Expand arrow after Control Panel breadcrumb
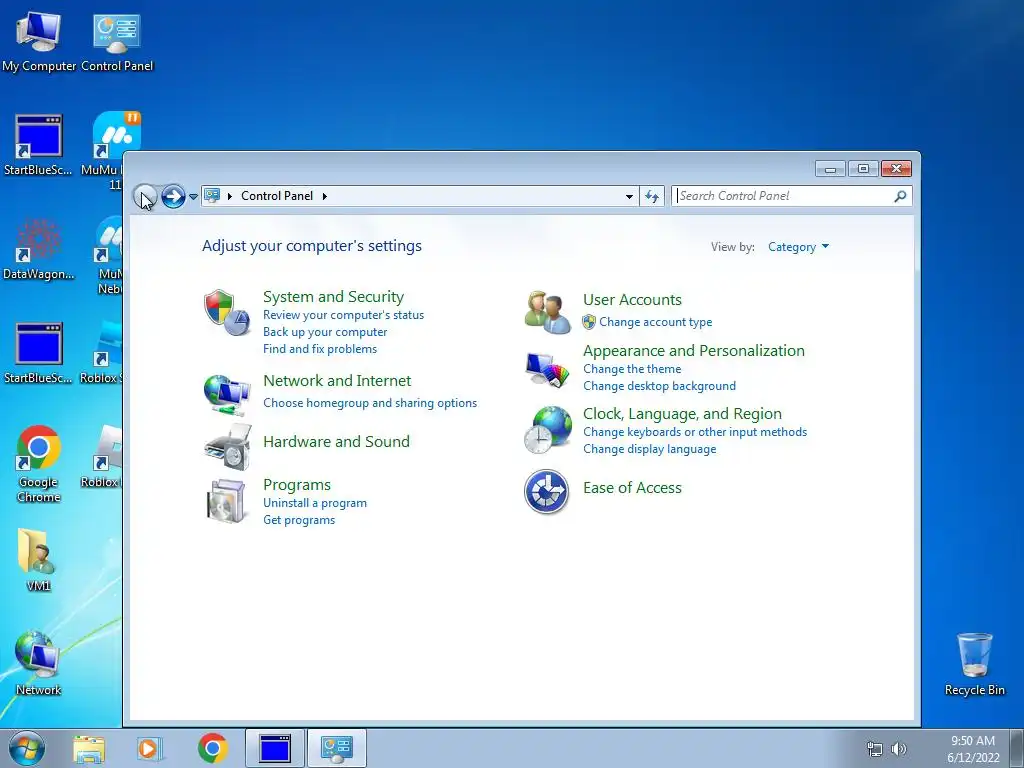1024x768 pixels. point(325,196)
